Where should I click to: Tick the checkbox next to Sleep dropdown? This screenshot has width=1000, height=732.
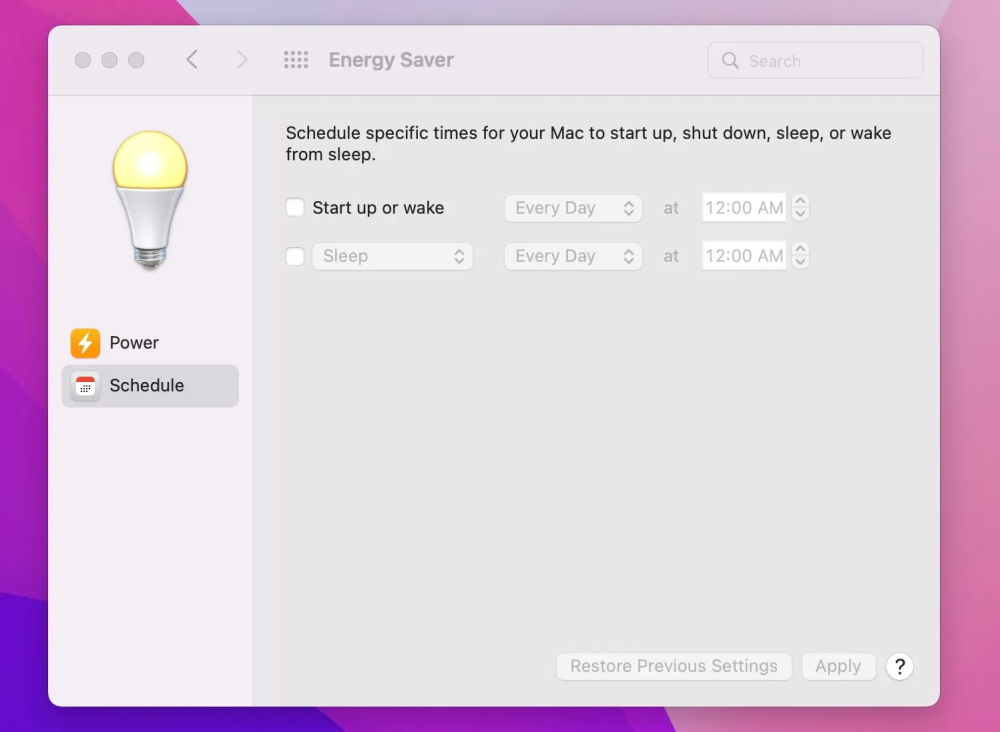pyautogui.click(x=295, y=256)
